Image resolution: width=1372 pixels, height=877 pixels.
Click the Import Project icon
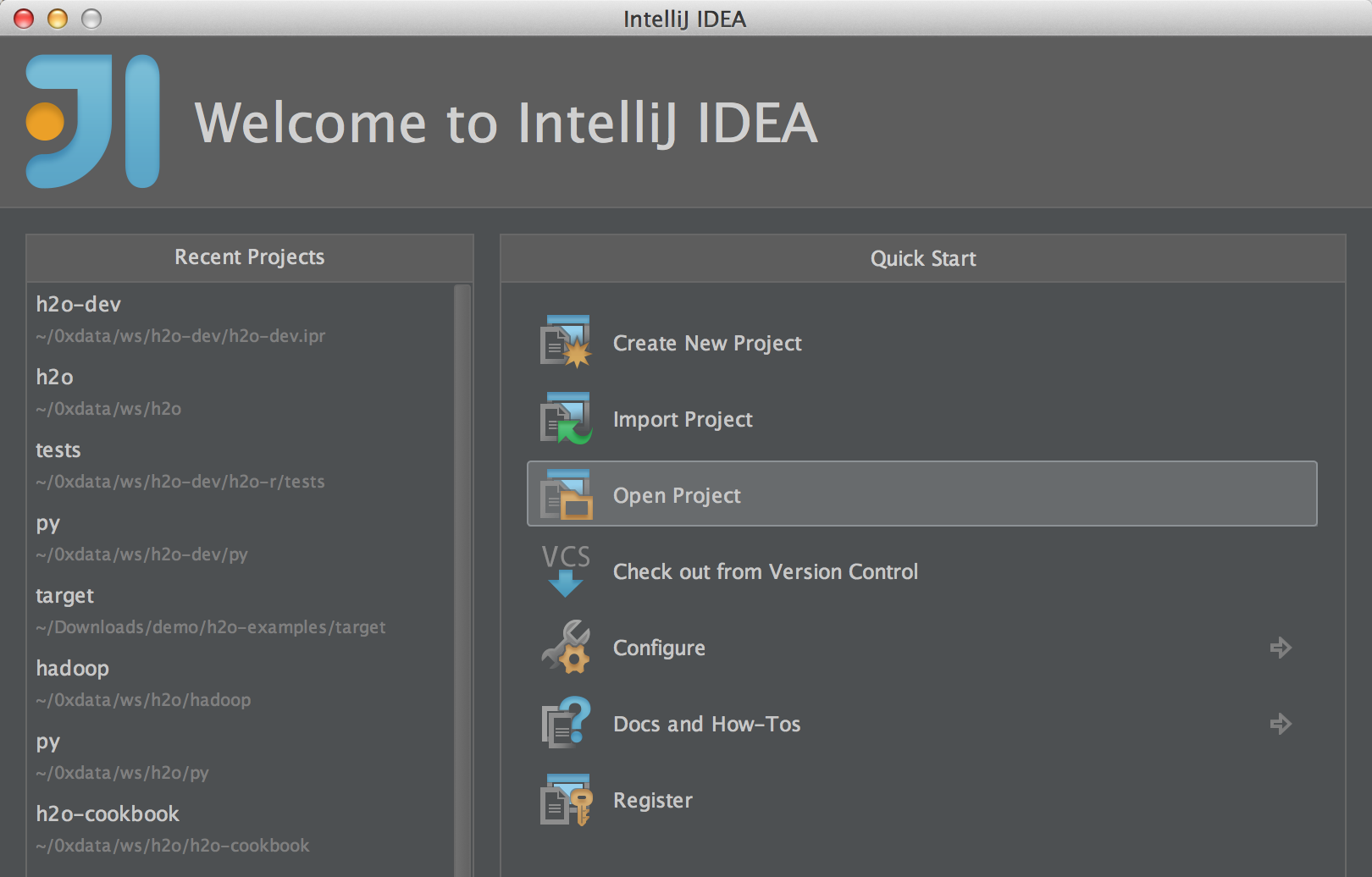click(566, 419)
